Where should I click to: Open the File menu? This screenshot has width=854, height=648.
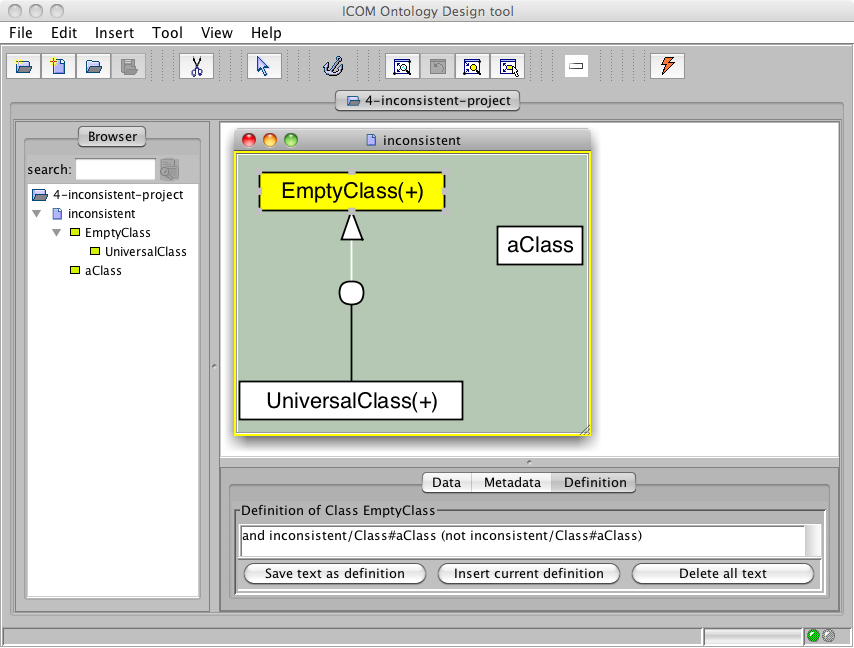[21, 33]
